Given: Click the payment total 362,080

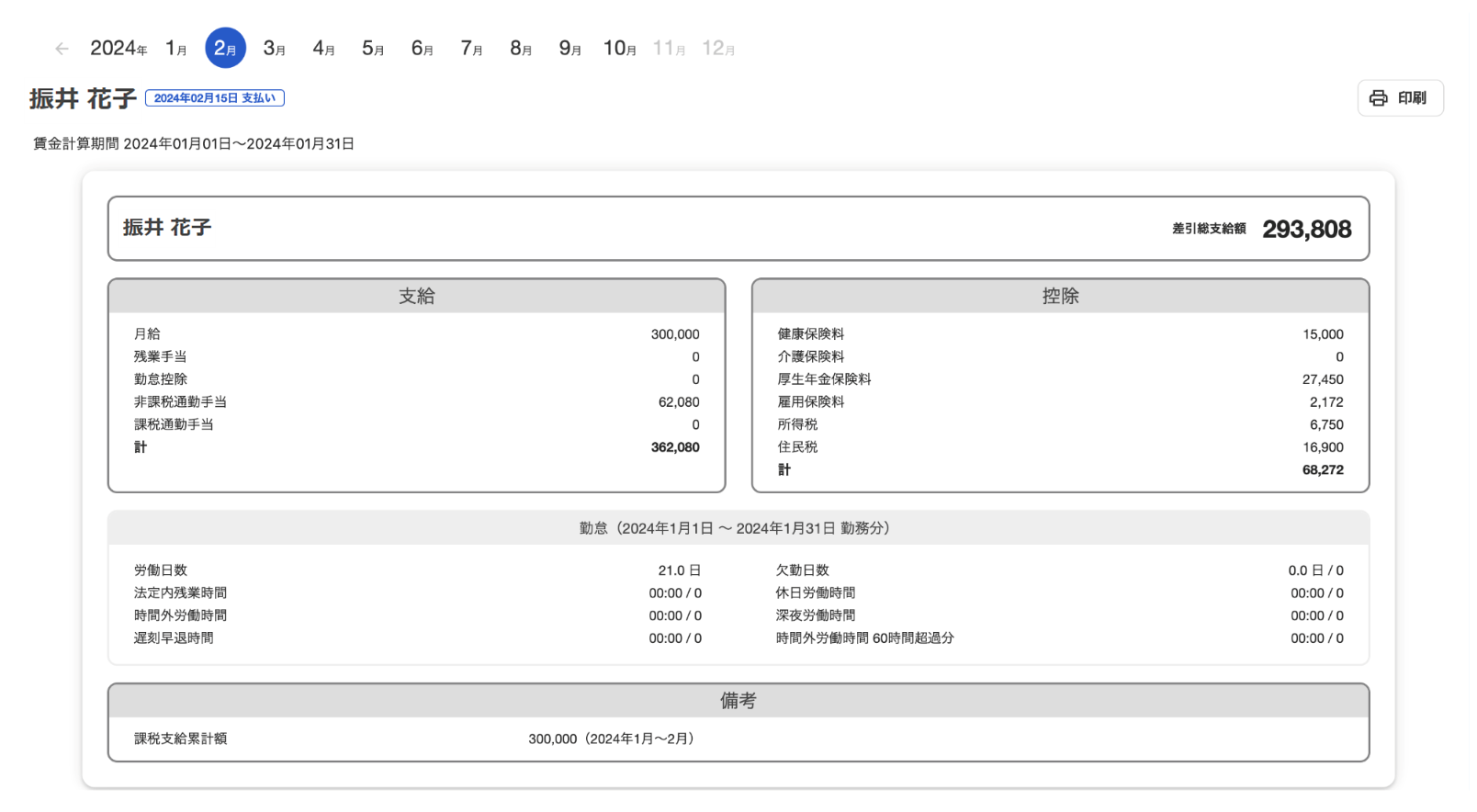Looking at the screenshot, I should (675, 447).
